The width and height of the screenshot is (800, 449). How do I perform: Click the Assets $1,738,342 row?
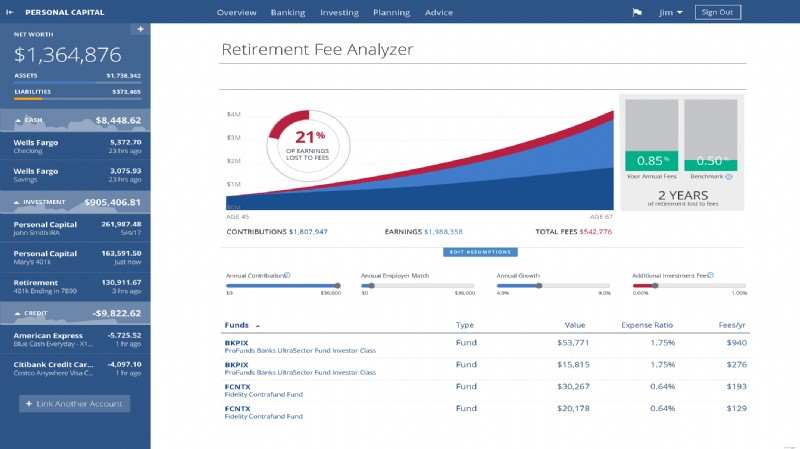(77, 76)
